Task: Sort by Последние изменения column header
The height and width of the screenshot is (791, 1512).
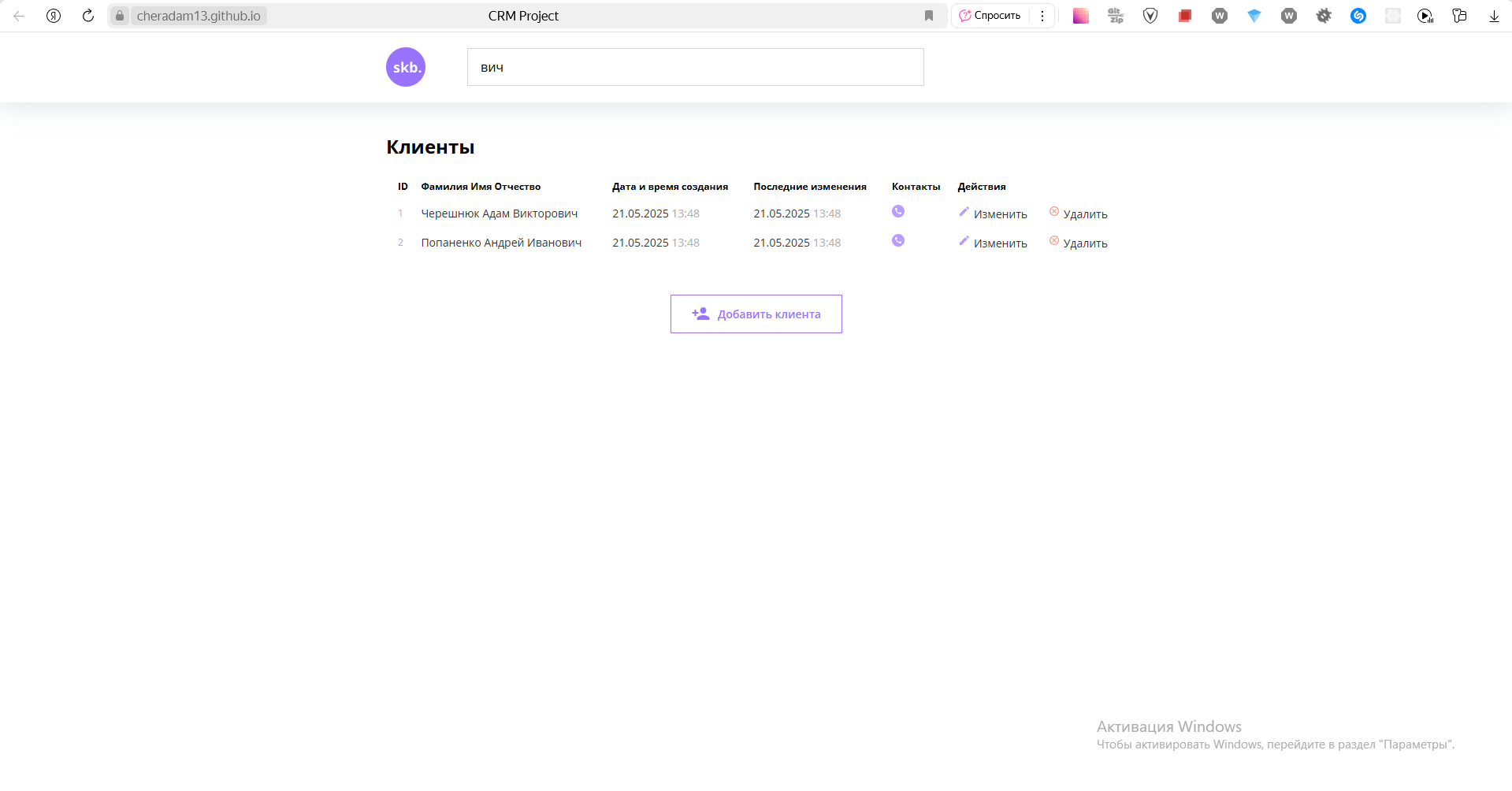Action: (809, 187)
